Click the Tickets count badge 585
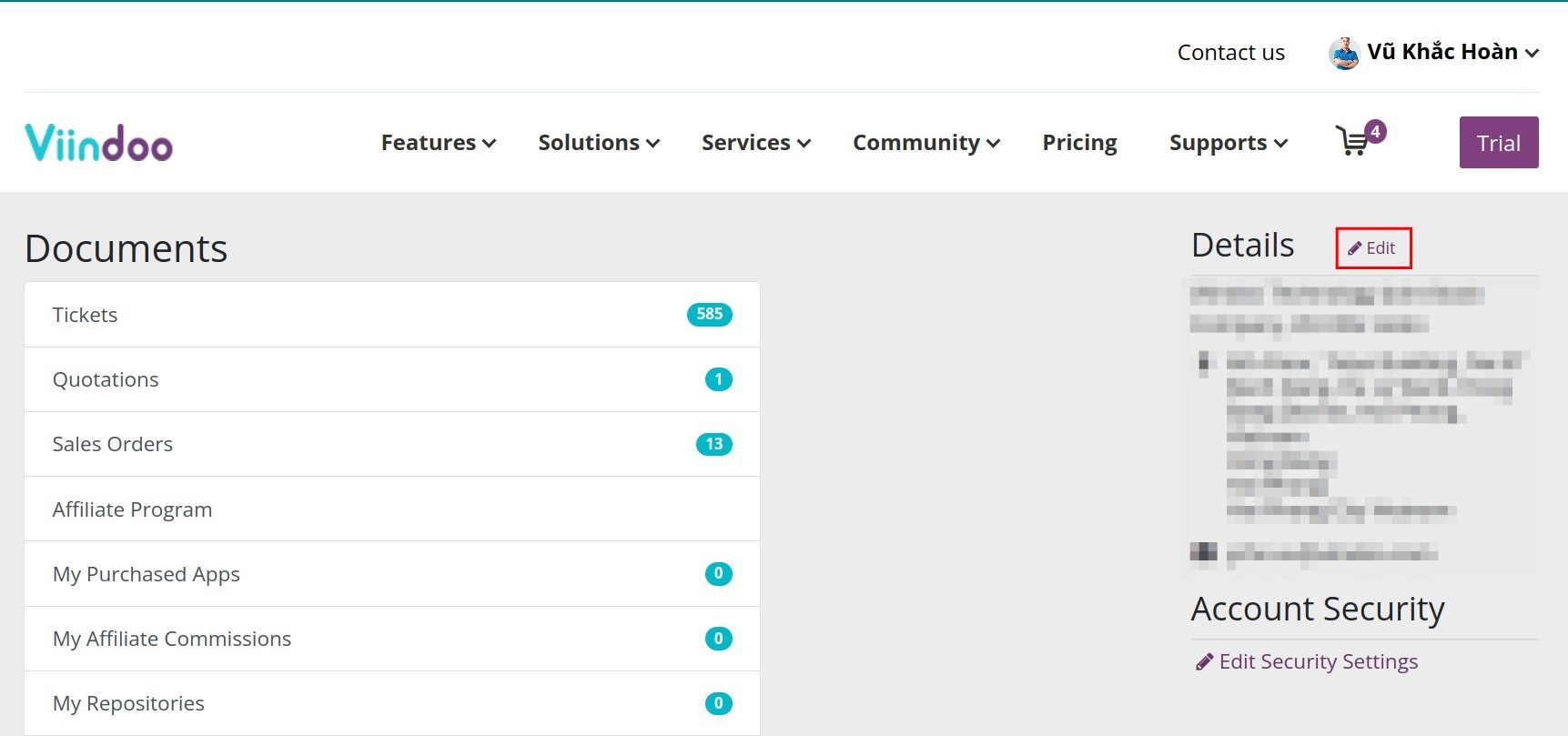 pos(709,315)
